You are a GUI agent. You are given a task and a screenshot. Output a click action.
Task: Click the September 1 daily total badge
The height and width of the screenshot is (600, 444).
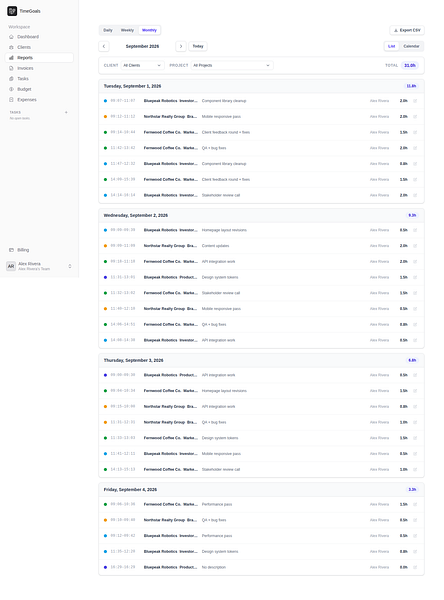pyautogui.click(x=411, y=86)
